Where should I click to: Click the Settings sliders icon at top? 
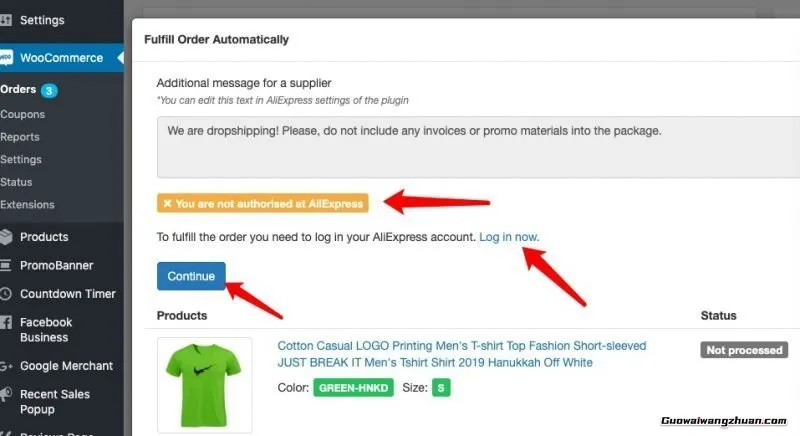[x=6, y=20]
